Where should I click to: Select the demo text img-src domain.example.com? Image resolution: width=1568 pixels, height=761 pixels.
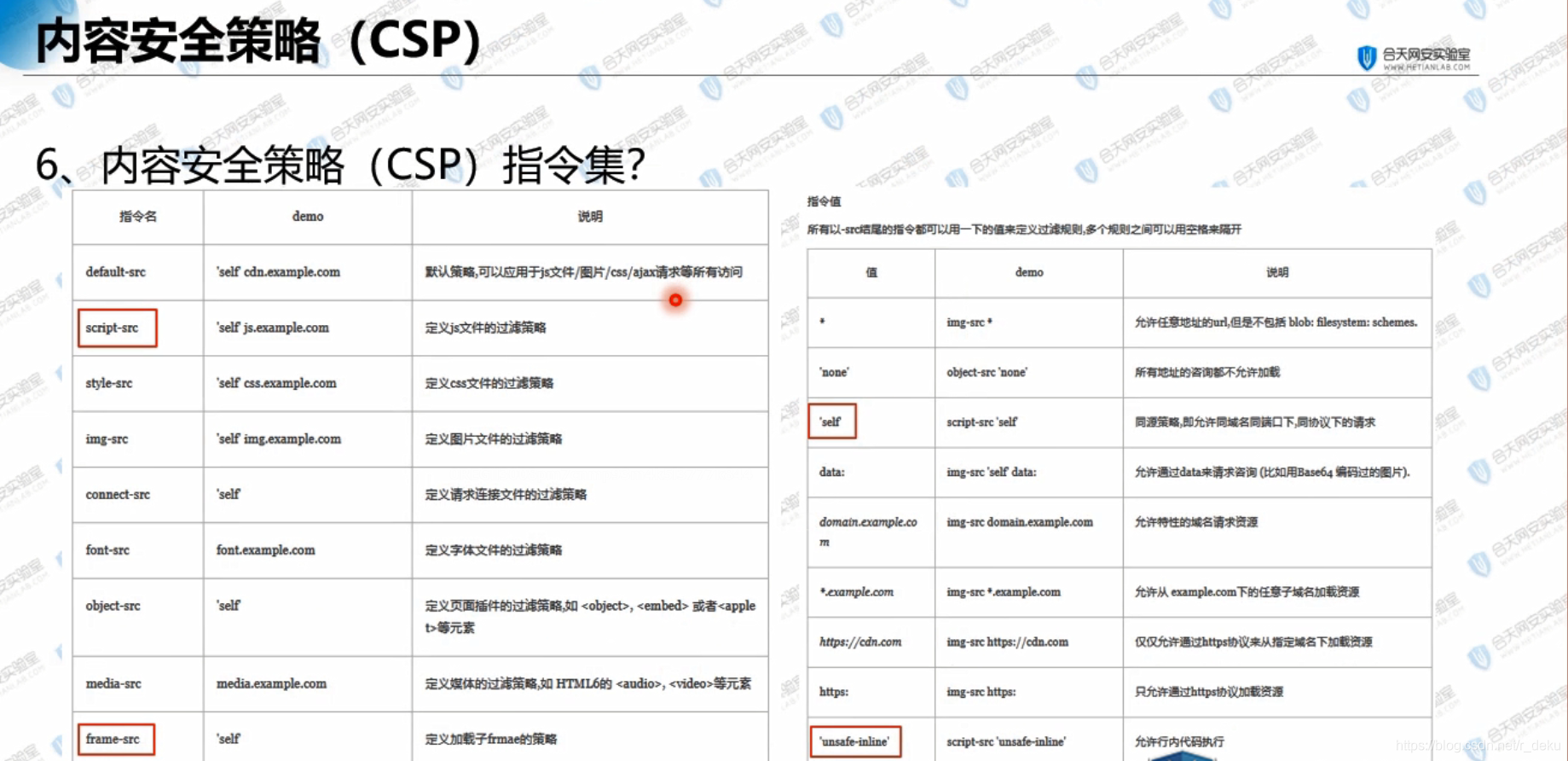pyautogui.click(x=1020, y=522)
